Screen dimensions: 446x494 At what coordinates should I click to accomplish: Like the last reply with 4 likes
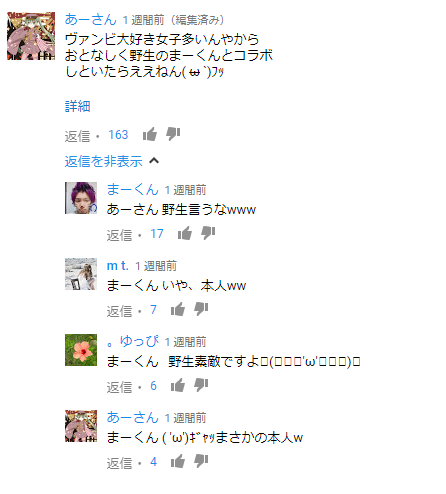178,461
